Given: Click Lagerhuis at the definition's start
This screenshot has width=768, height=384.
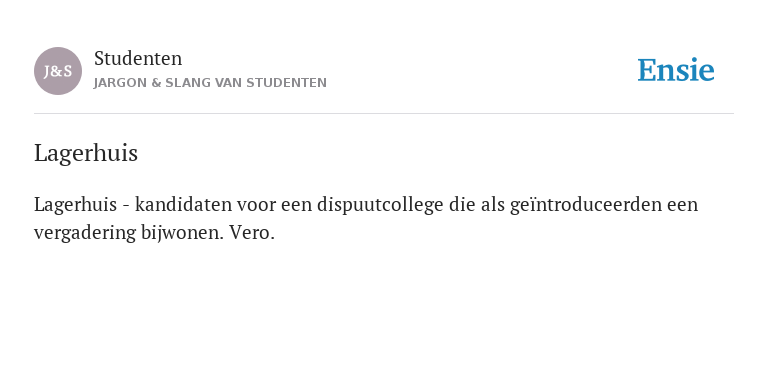Looking at the screenshot, I should pos(75,205).
